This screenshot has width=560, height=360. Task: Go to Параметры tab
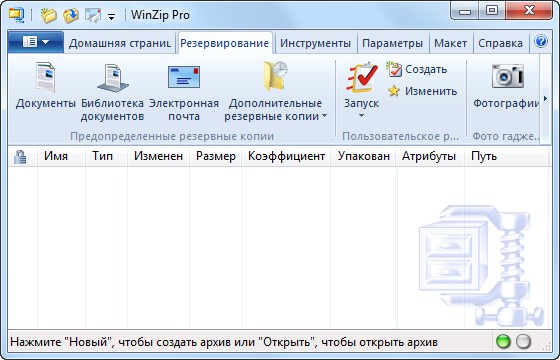click(x=392, y=43)
